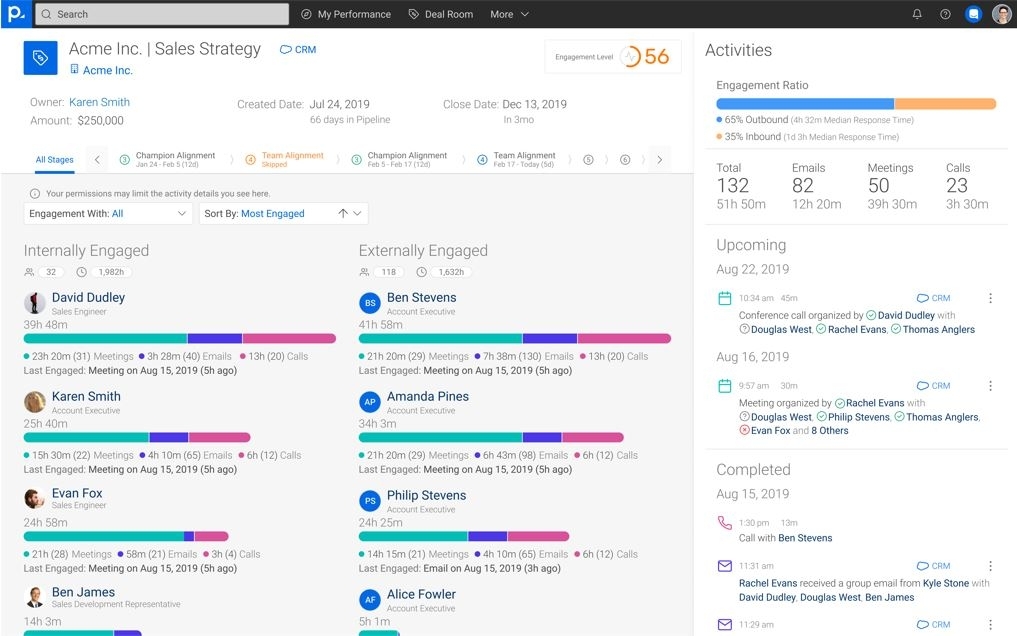Click into the Search field
Viewport: 1017px width, 636px height.
[x=162, y=14]
